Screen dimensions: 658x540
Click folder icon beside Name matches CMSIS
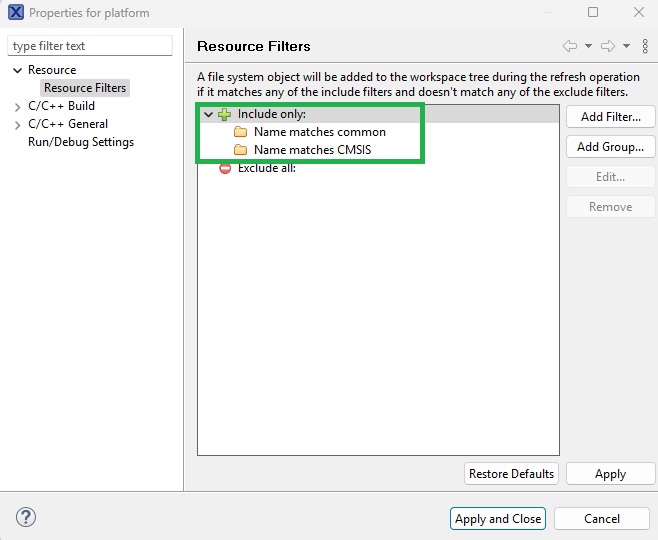(240, 150)
